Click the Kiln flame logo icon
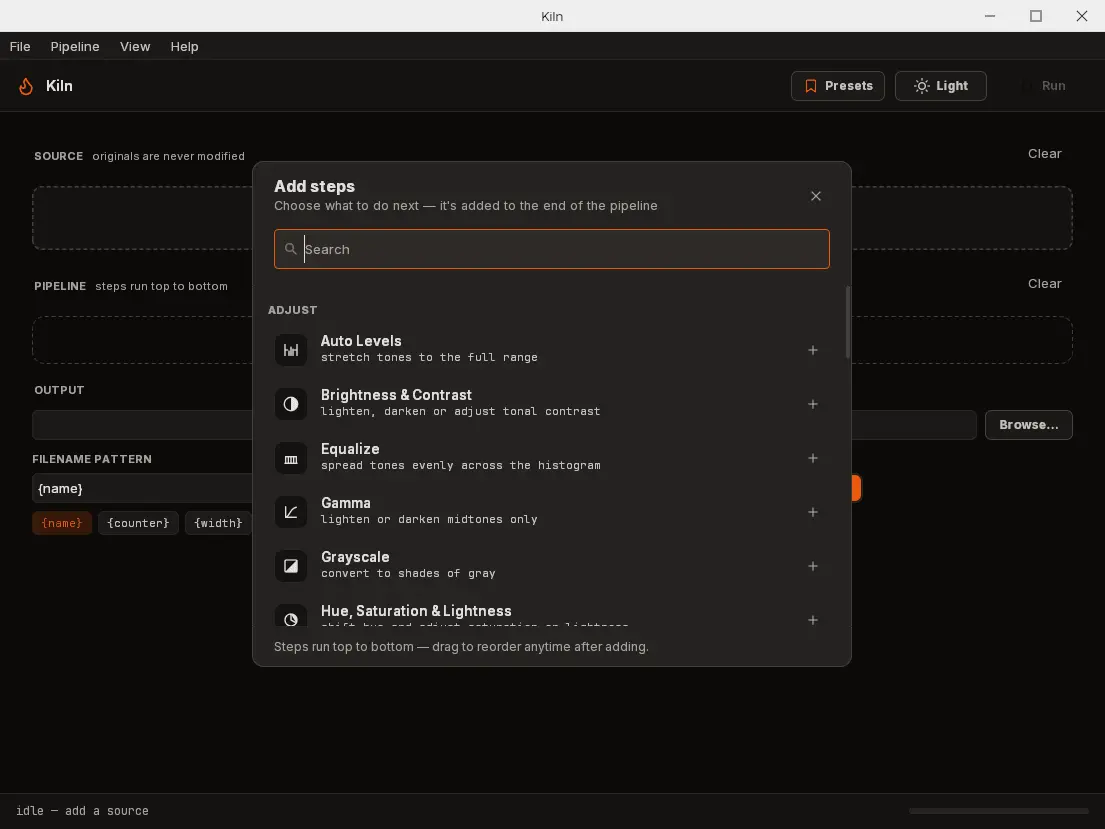This screenshot has width=1105, height=829. click(26, 86)
